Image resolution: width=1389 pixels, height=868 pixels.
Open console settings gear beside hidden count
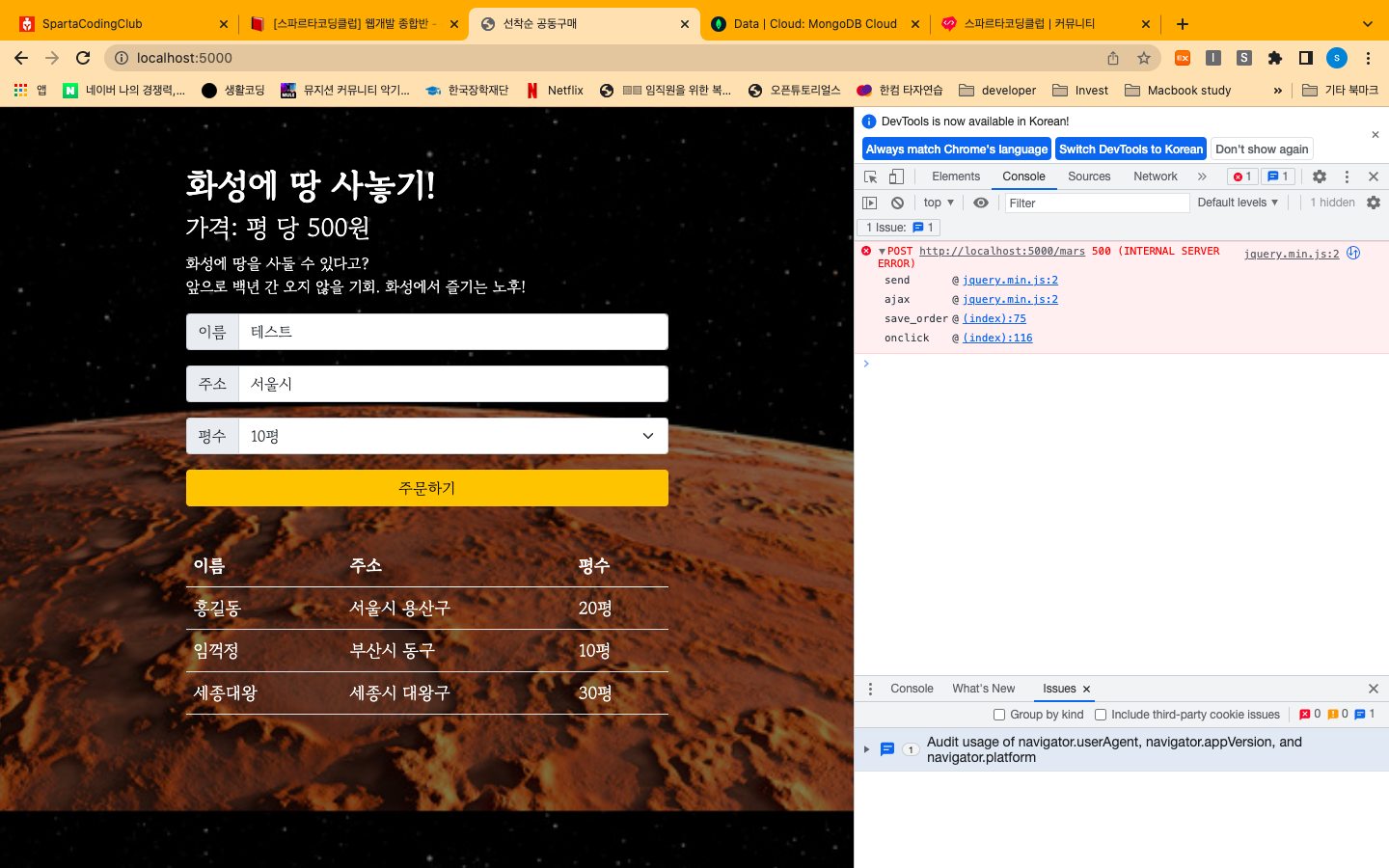pyautogui.click(x=1374, y=203)
